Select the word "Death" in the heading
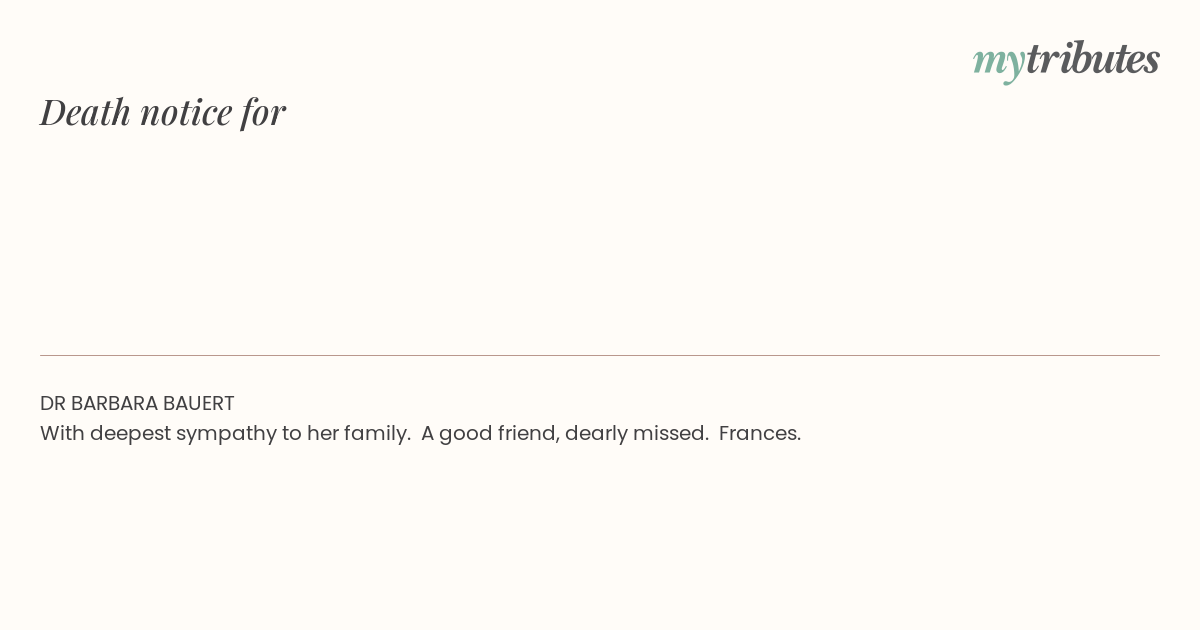 (x=86, y=112)
